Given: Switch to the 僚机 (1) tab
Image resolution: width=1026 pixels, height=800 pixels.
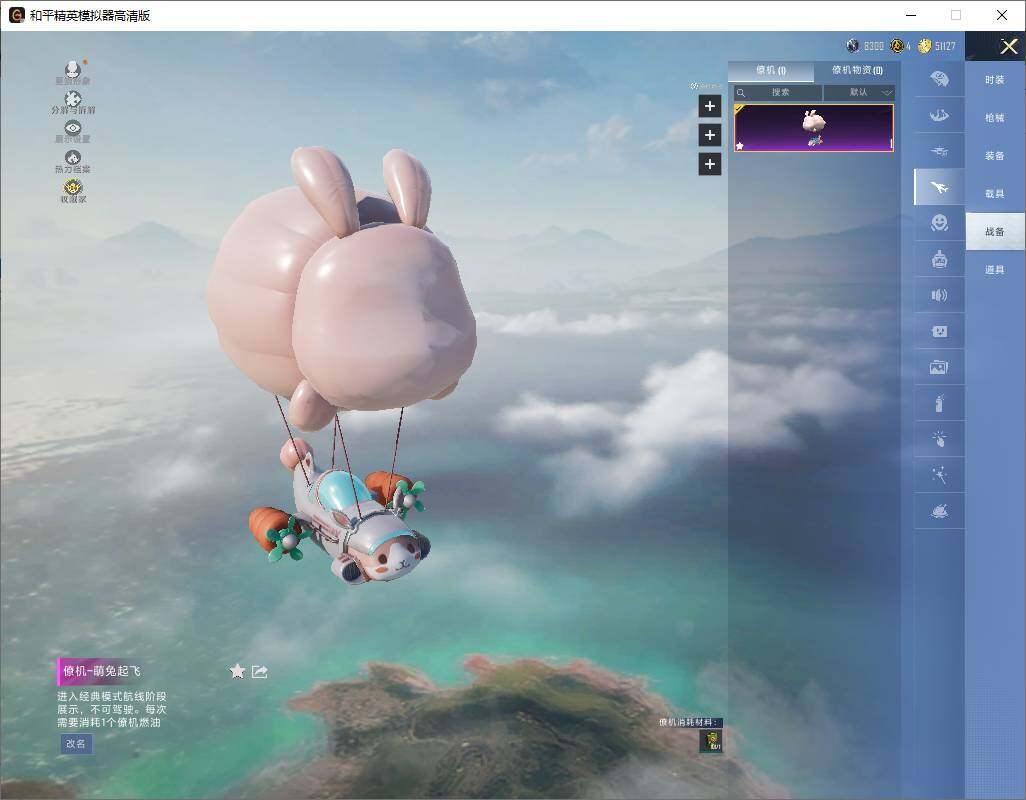Looking at the screenshot, I should [771, 71].
